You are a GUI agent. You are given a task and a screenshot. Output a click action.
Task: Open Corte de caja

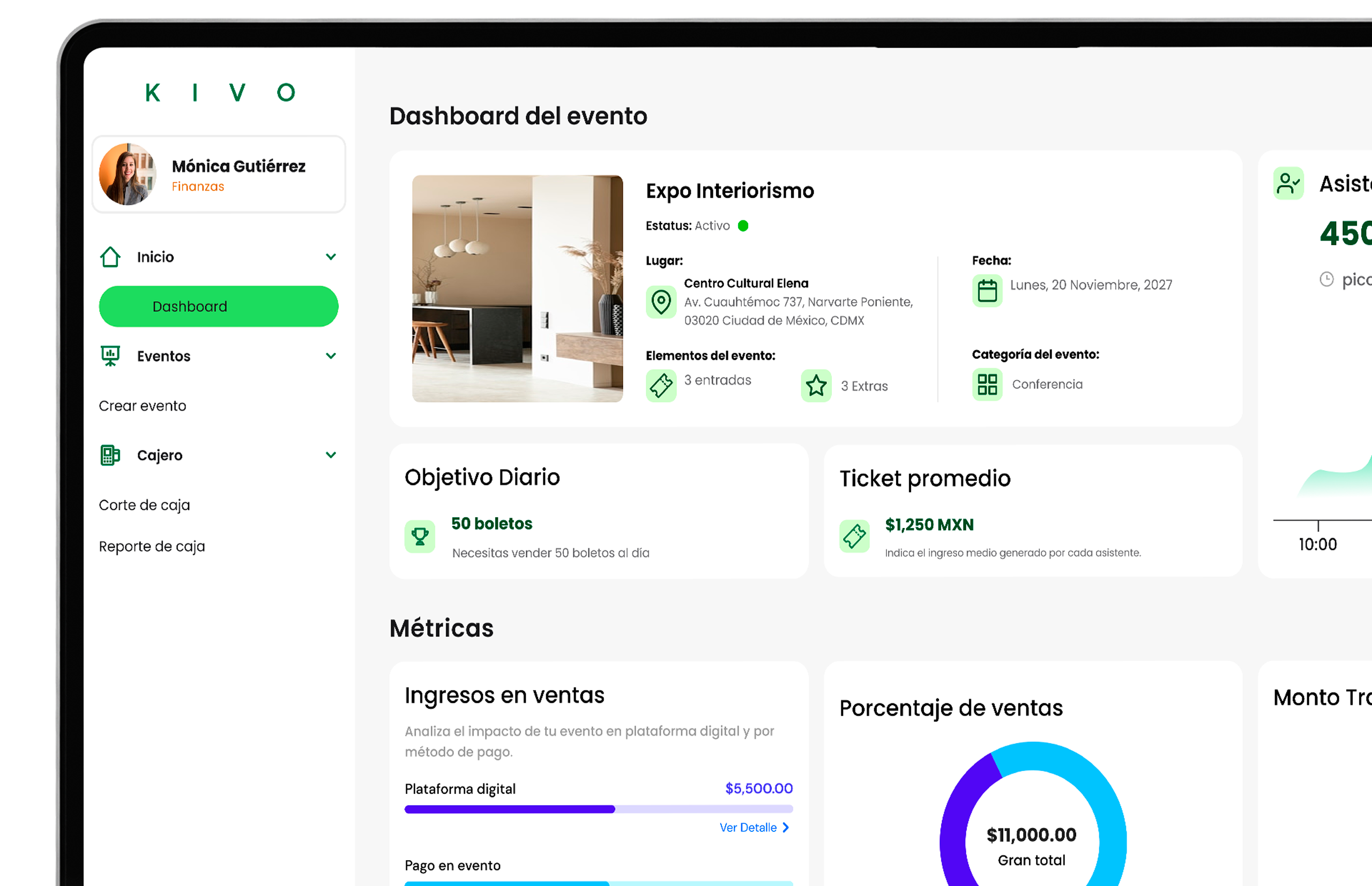pos(144,505)
